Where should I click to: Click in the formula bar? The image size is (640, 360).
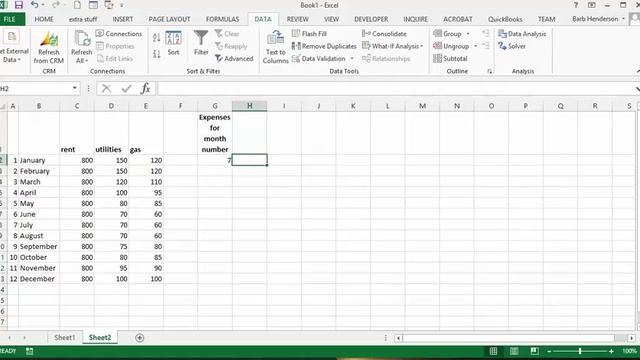397,88
